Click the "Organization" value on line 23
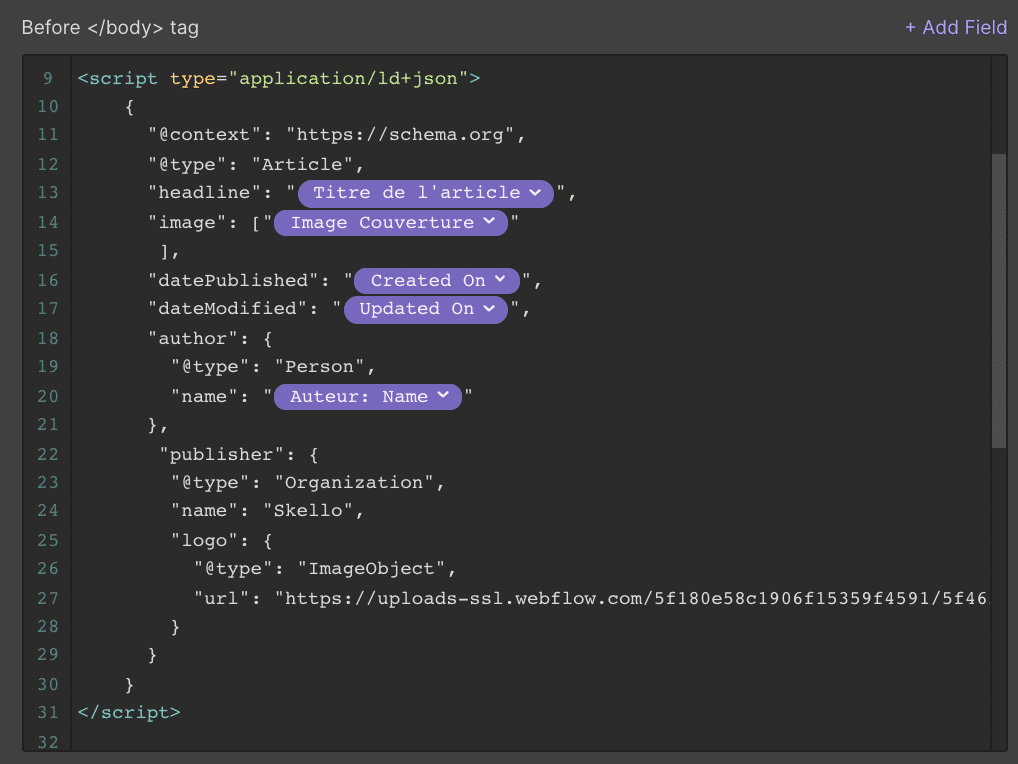This screenshot has height=764, width=1018. [x=354, y=483]
